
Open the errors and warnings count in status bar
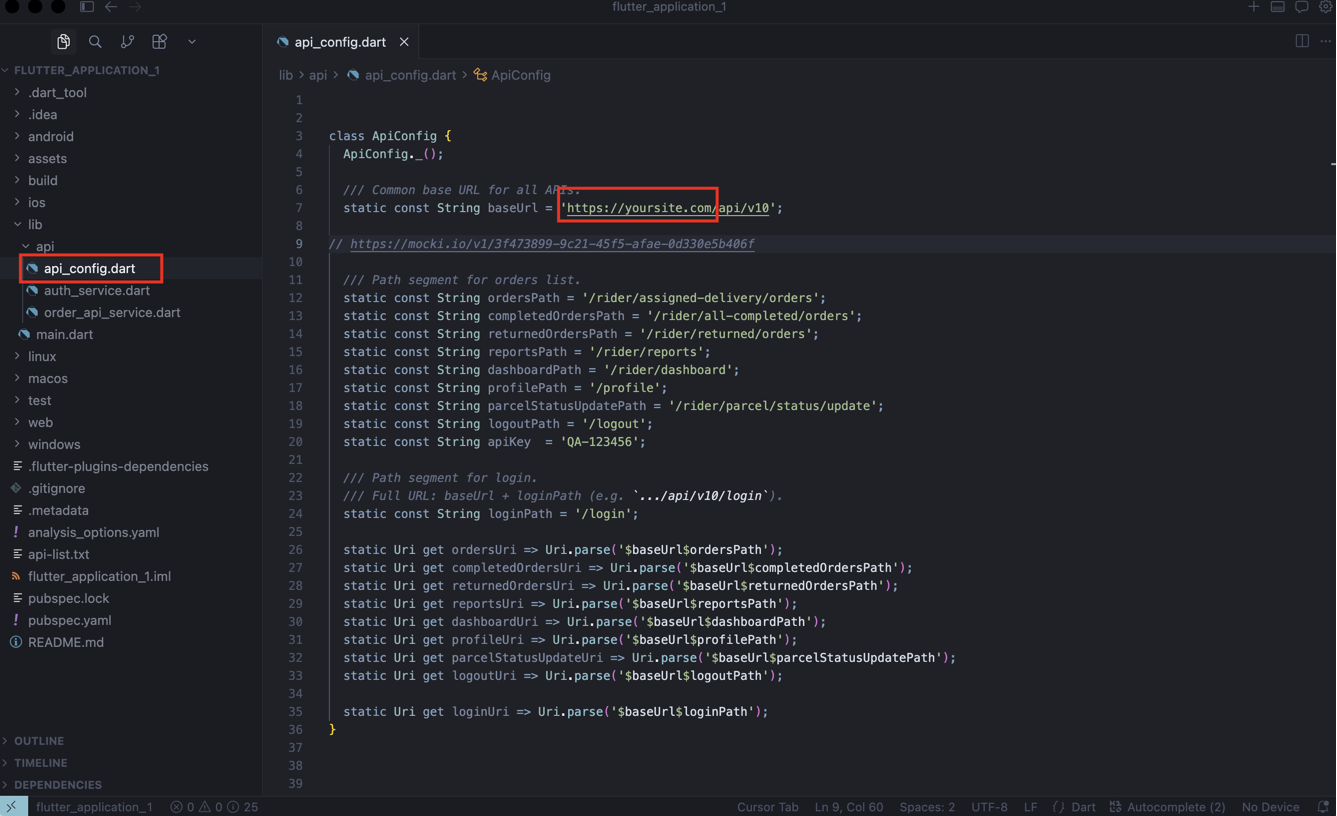pyautogui.click(x=214, y=807)
